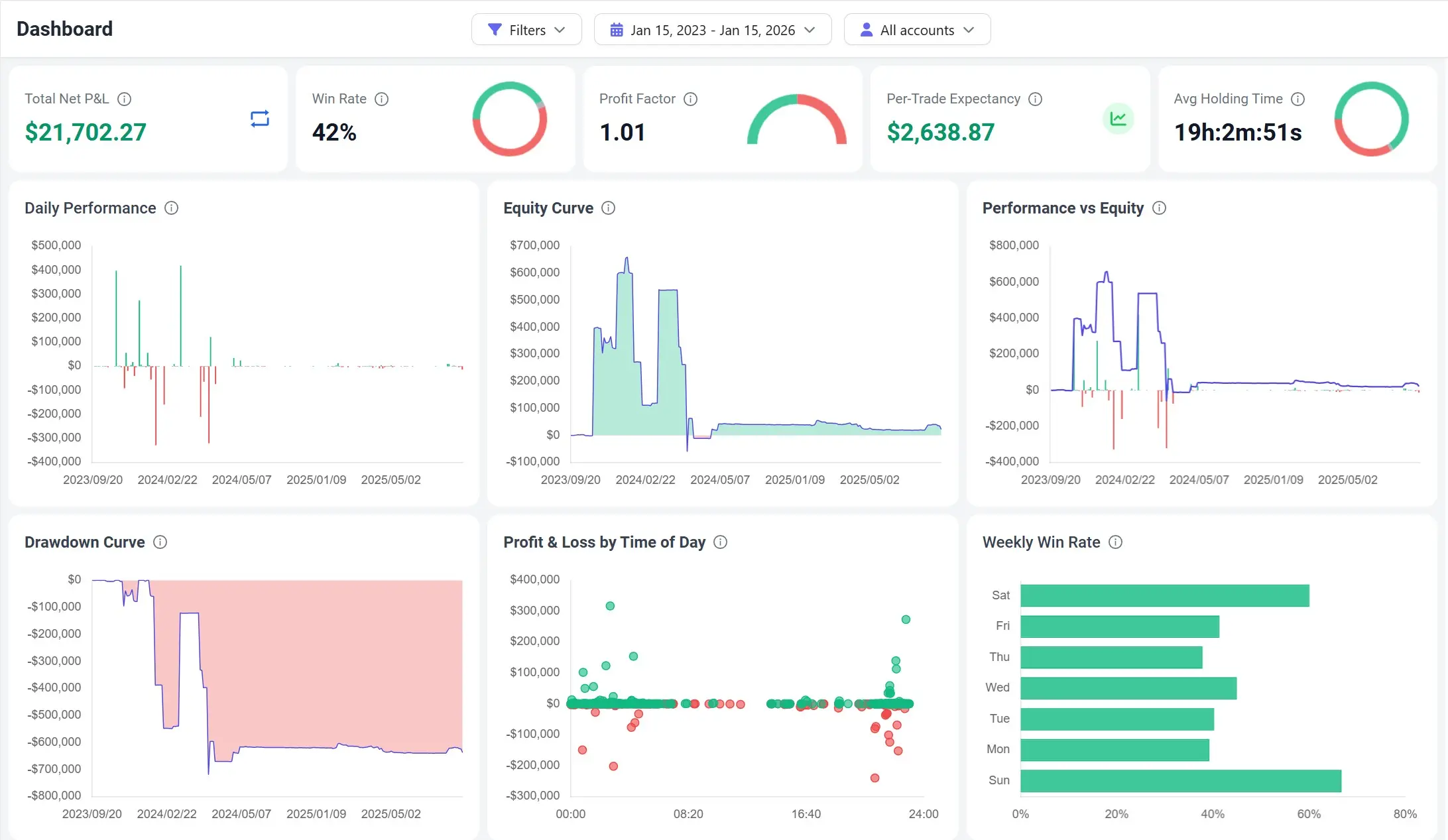This screenshot has height=840, width=1448.
Task: Click the filter funnel icon
Action: pyautogui.click(x=493, y=29)
